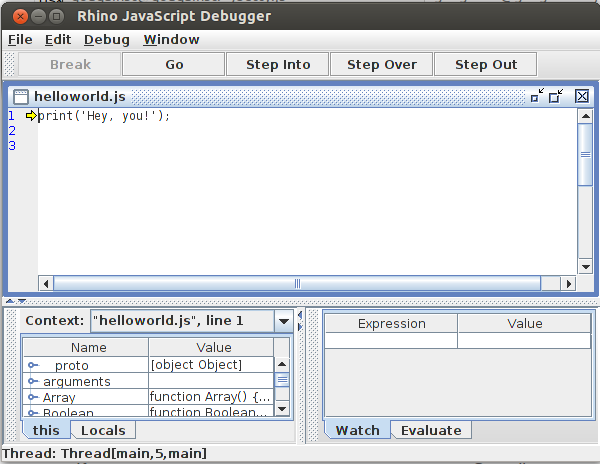Click the Break button
This screenshot has width=600, height=464.
(70, 65)
